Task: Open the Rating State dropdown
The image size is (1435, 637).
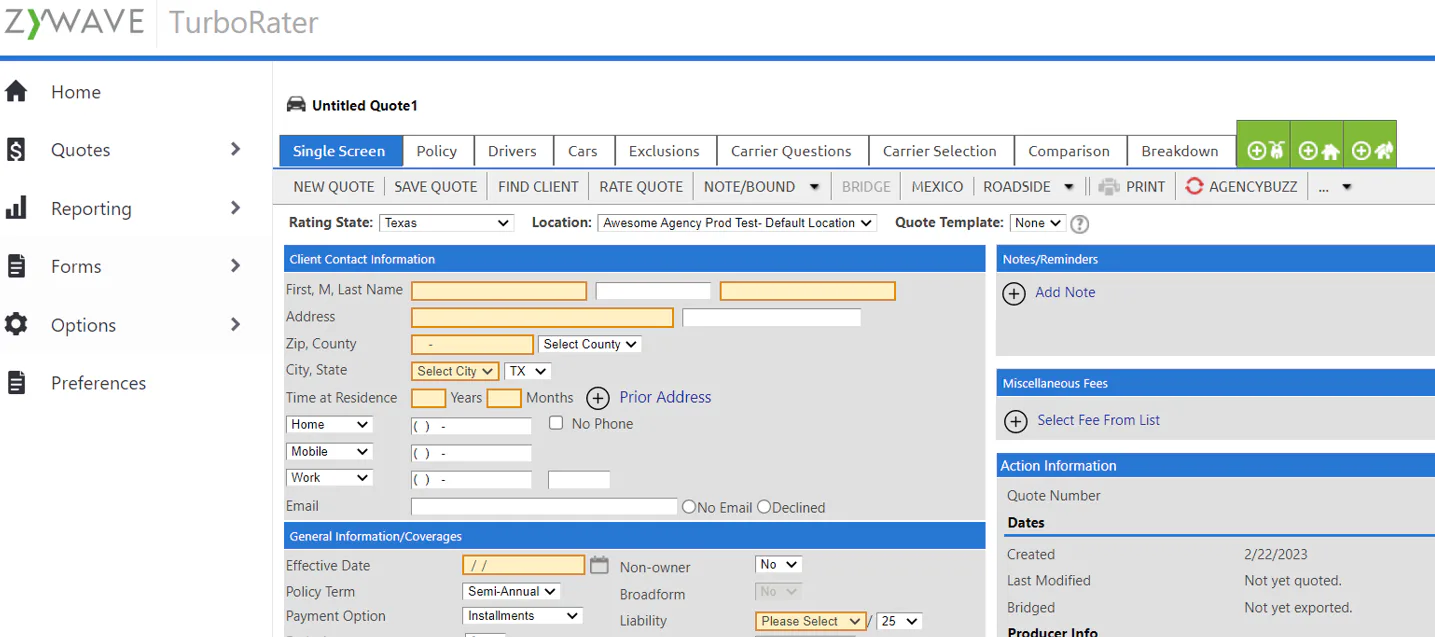Action: pos(446,223)
